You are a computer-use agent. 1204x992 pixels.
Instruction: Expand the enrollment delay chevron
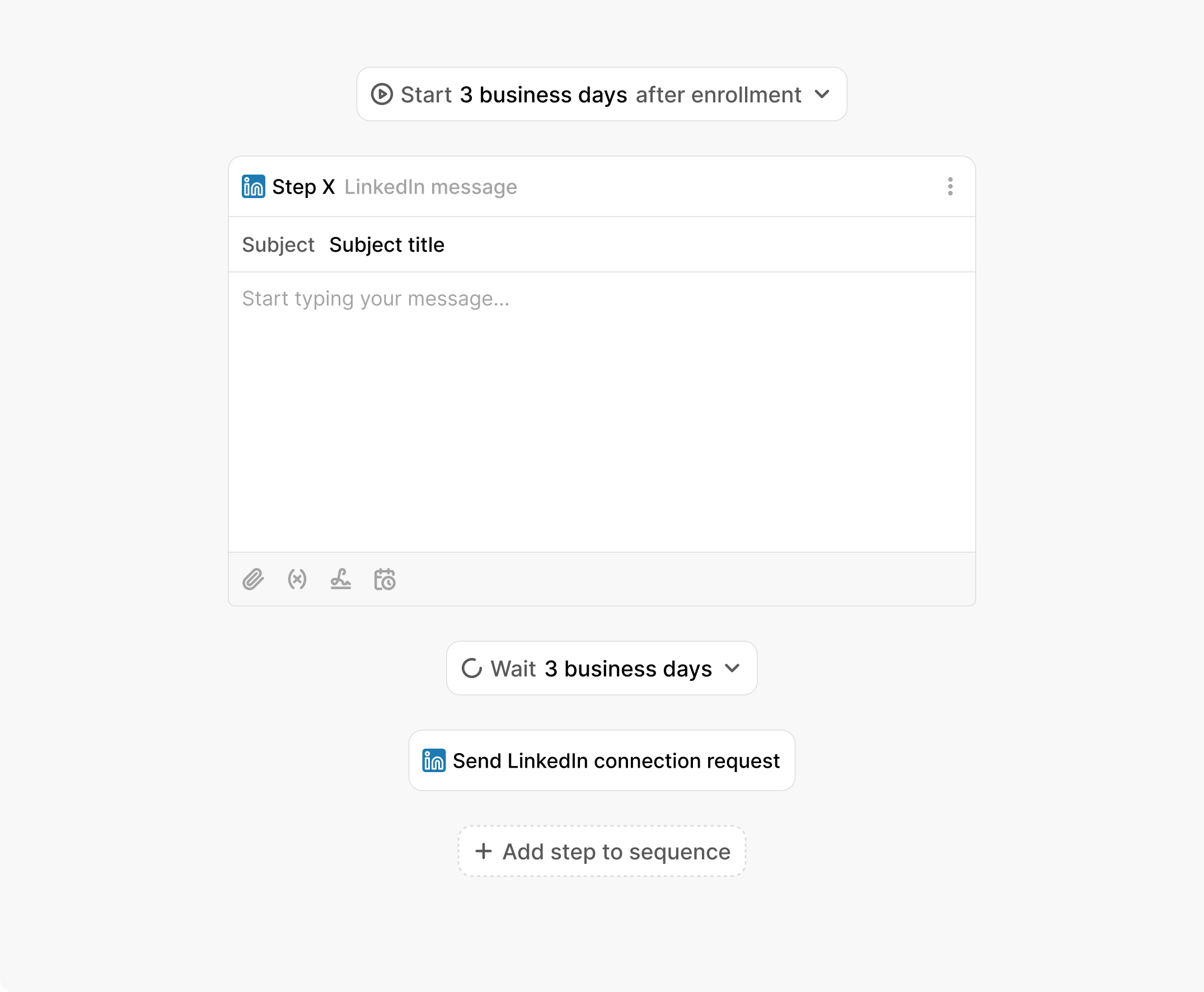pos(823,95)
